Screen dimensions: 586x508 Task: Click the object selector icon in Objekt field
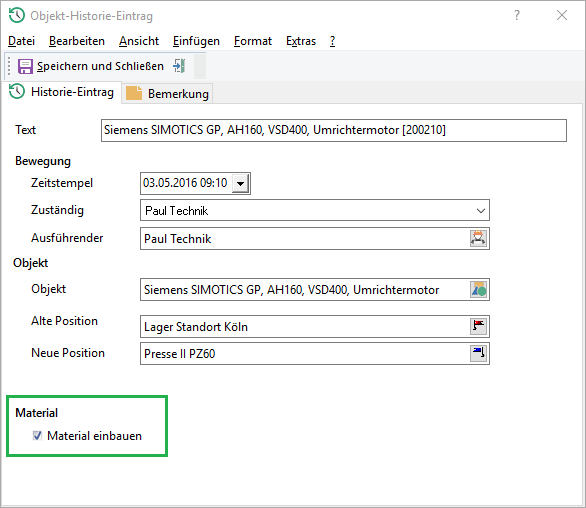(478, 289)
